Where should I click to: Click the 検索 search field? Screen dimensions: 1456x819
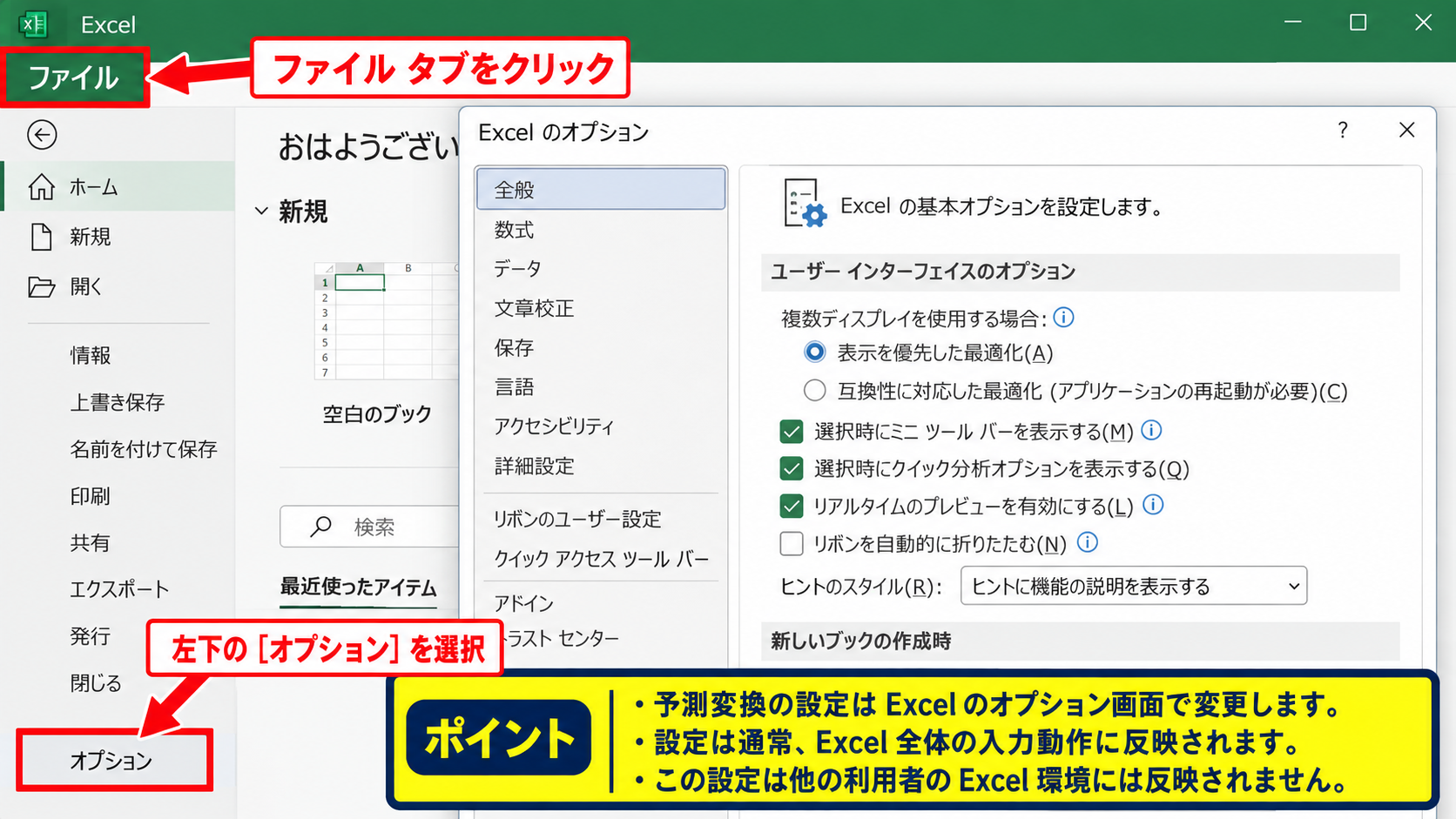pos(370,527)
